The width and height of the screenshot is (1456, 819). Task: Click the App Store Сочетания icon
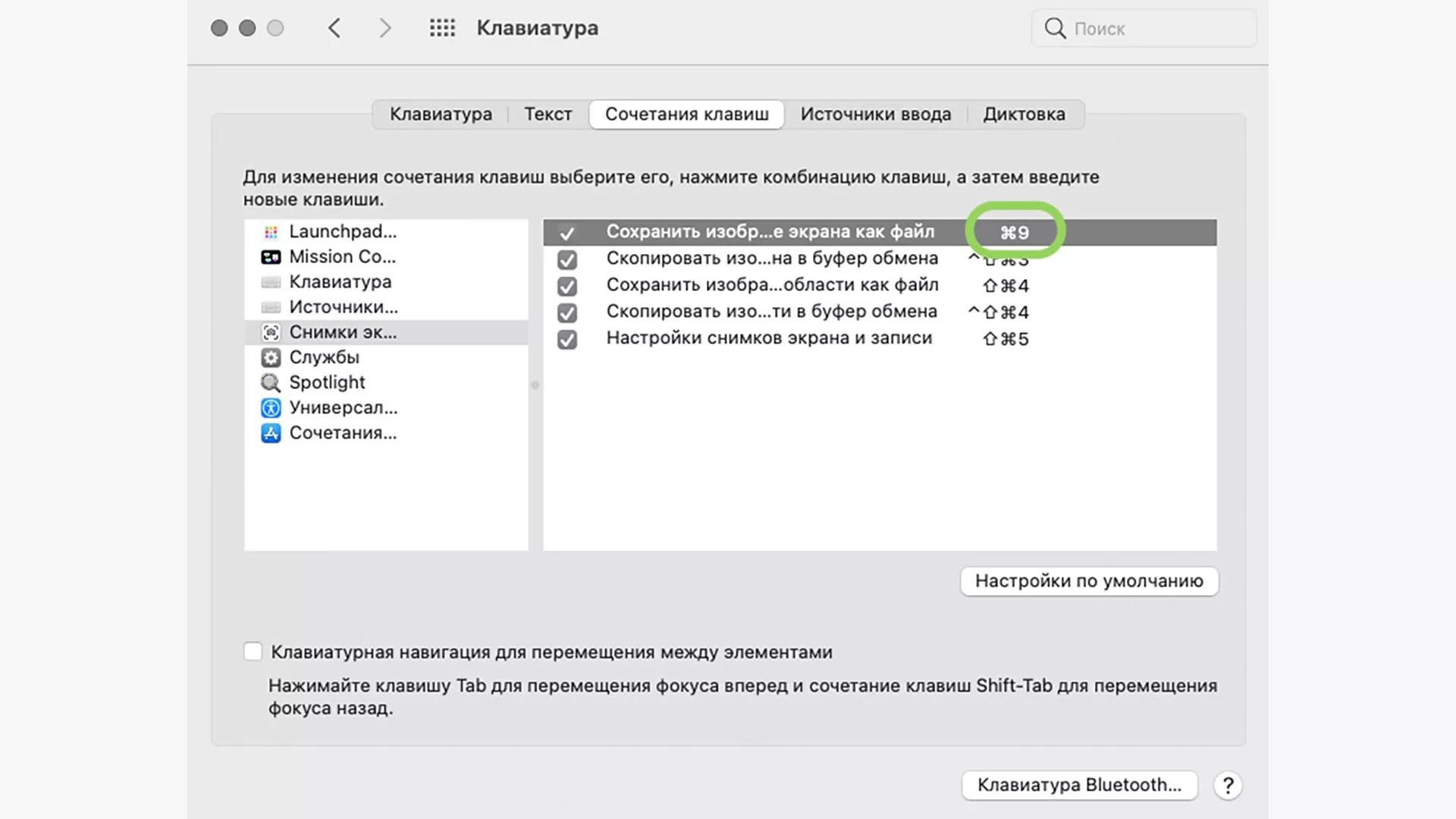[271, 433]
